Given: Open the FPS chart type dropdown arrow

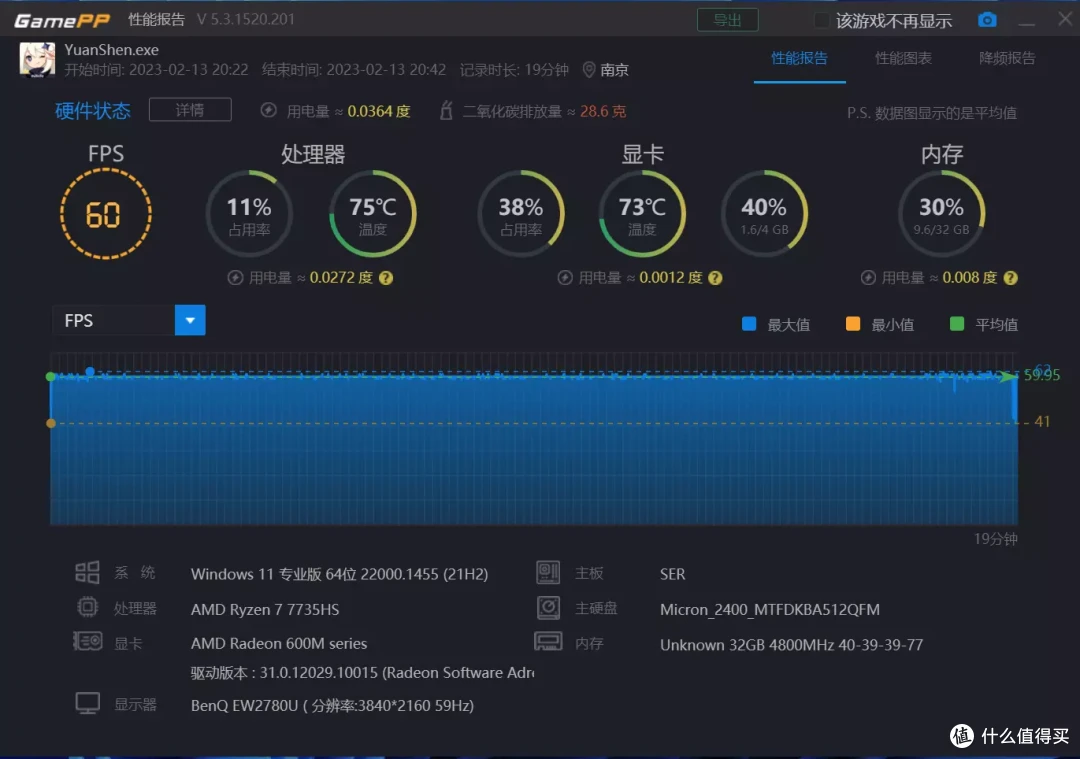Looking at the screenshot, I should [190, 320].
